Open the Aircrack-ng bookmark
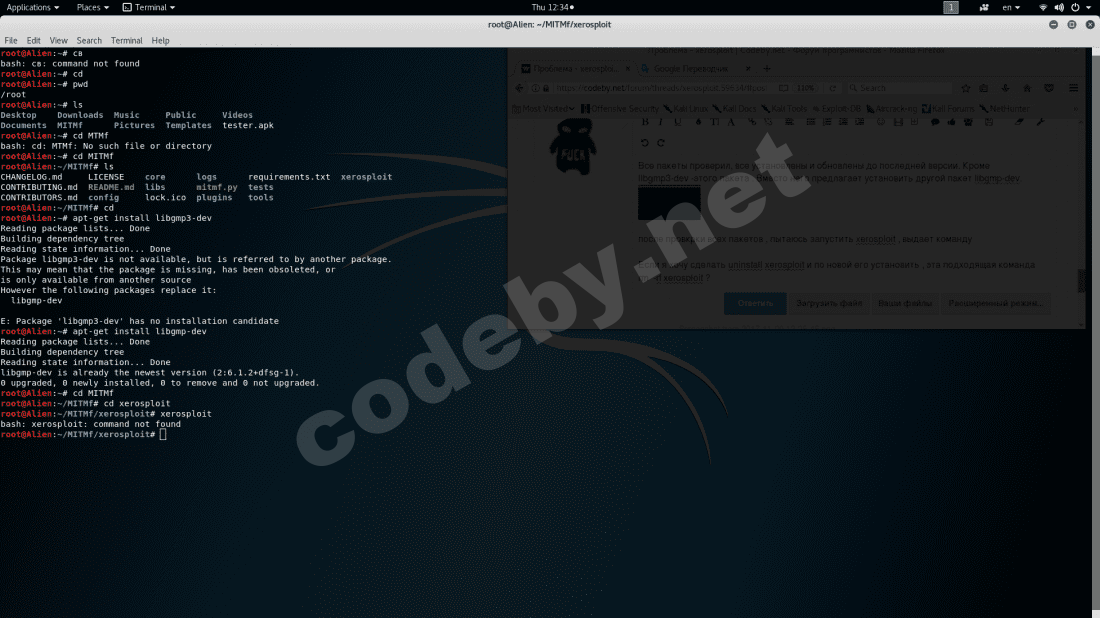 click(892, 109)
